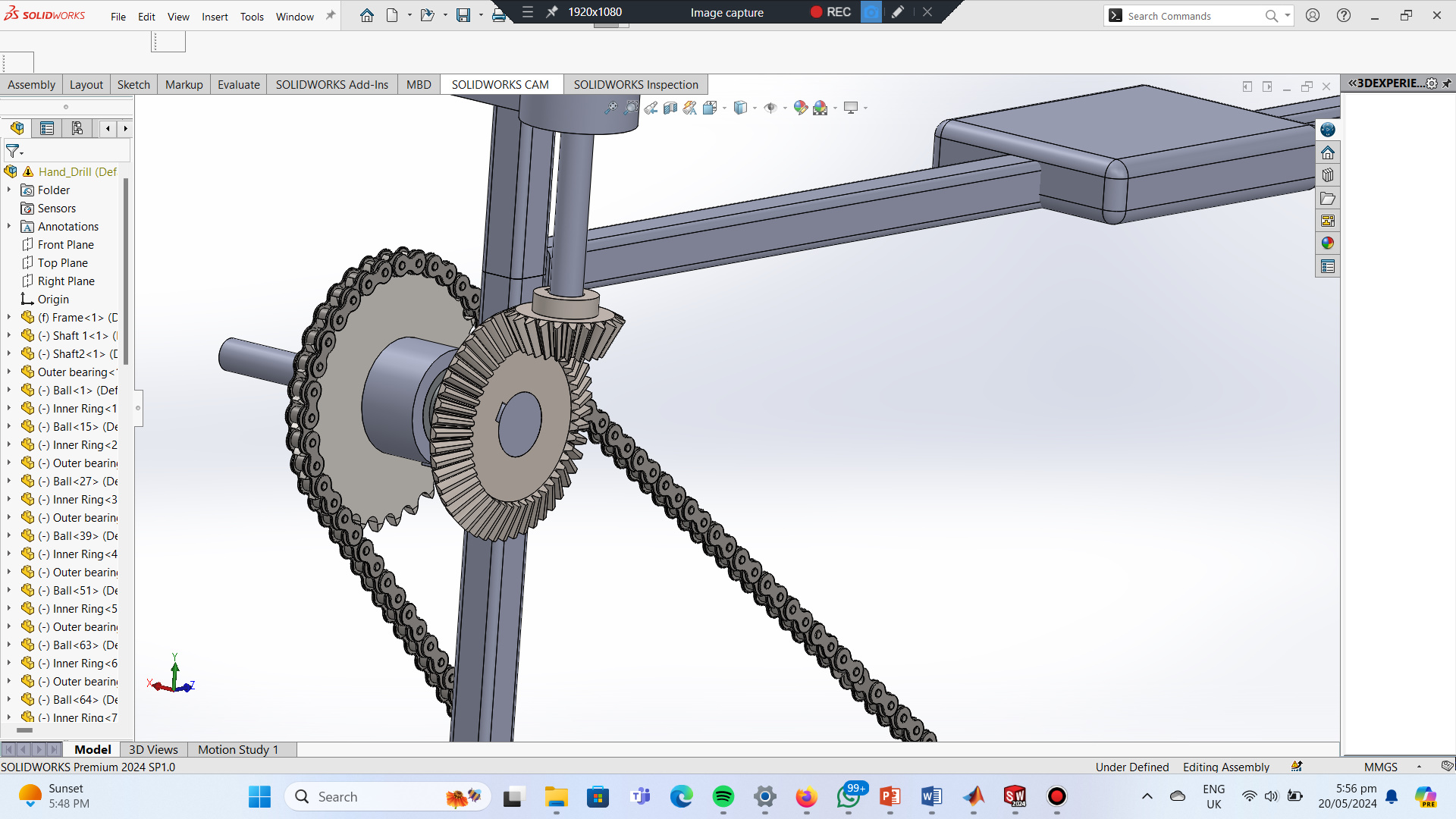
Task: Click the Save icon in toolbar
Action: pos(463,15)
